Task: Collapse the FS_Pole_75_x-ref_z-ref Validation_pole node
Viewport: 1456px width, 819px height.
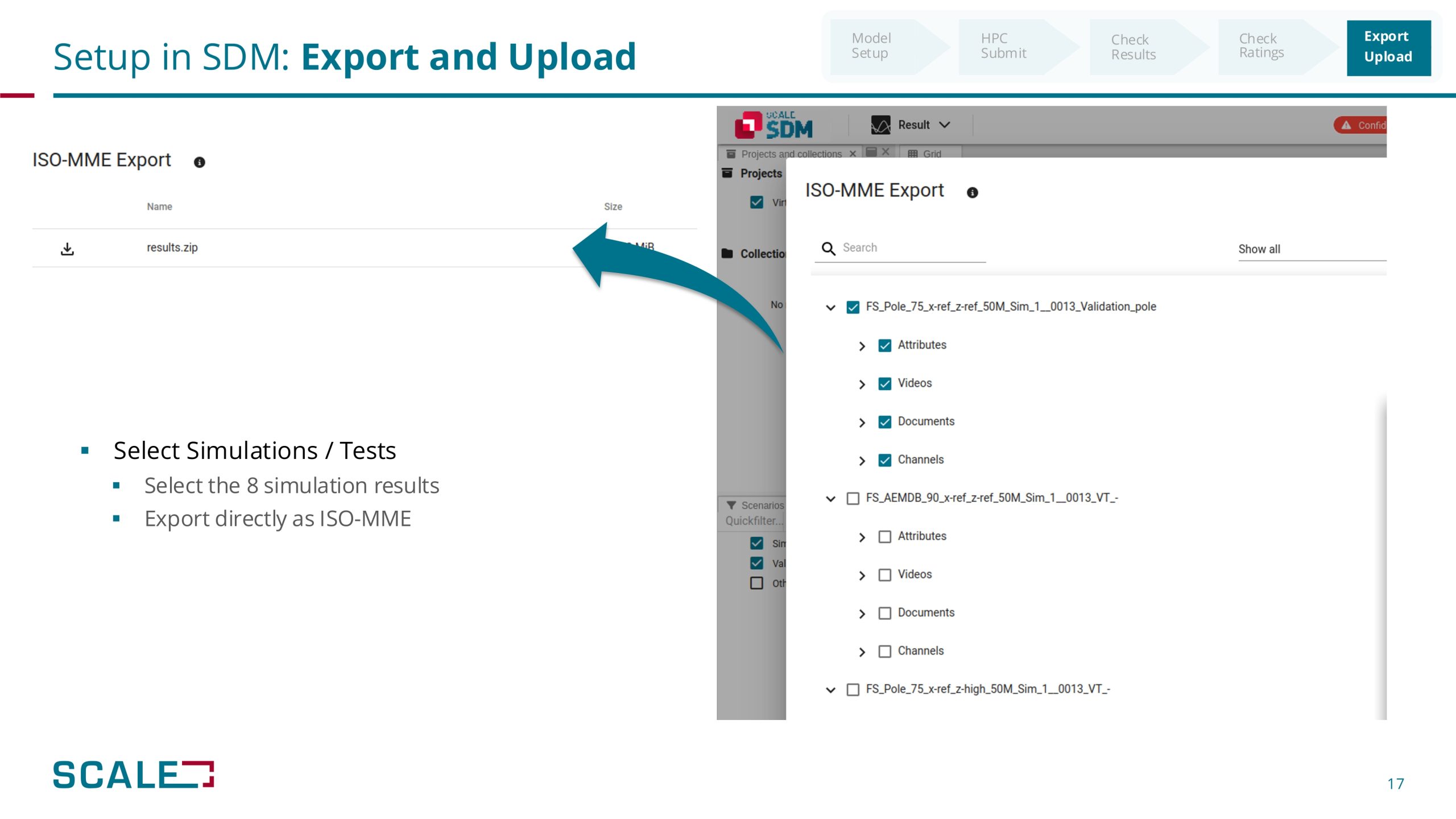Action: [830, 308]
